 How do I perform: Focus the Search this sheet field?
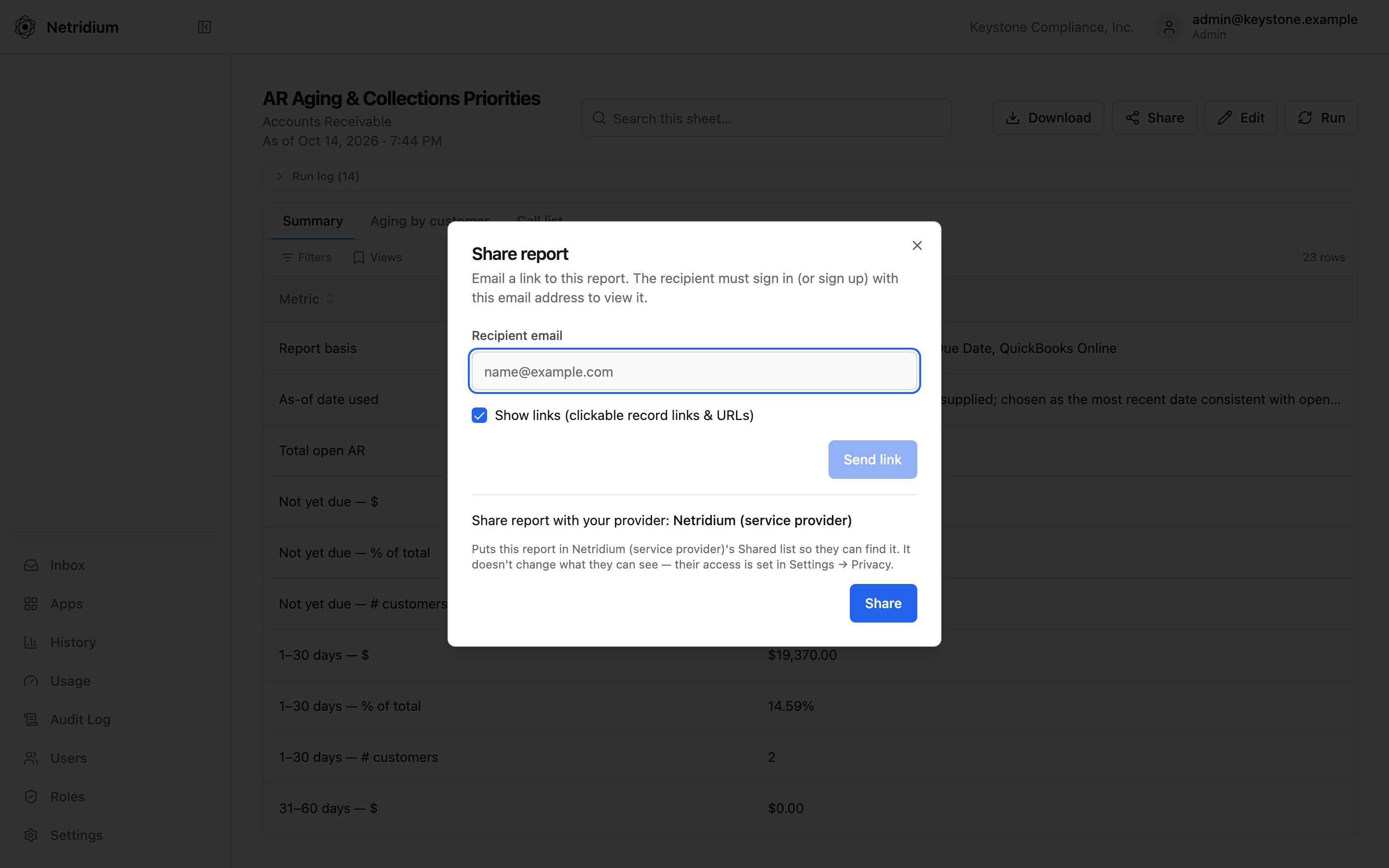tap(767, 118)
